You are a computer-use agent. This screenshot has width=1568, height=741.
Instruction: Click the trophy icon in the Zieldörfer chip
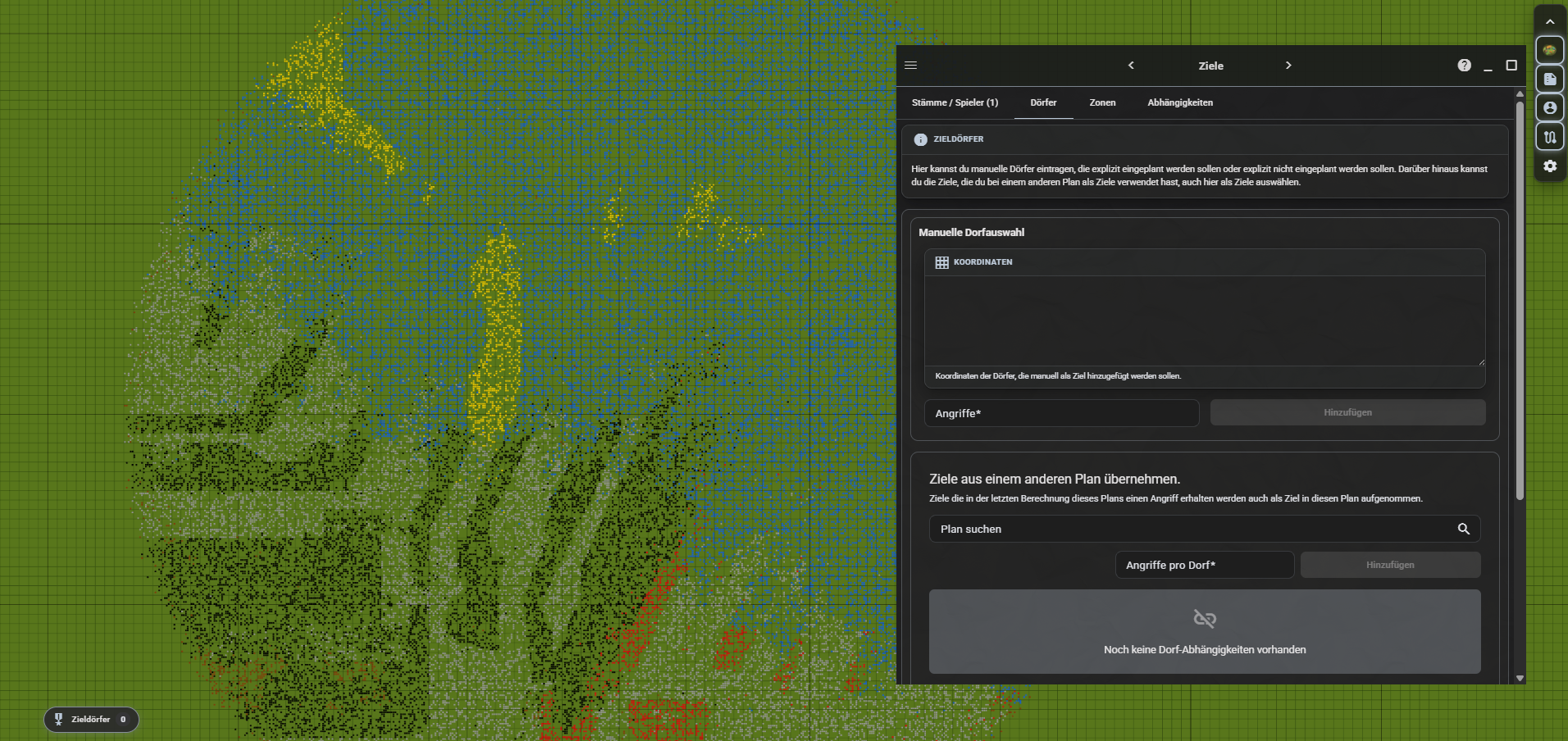[x=58, y=720]
